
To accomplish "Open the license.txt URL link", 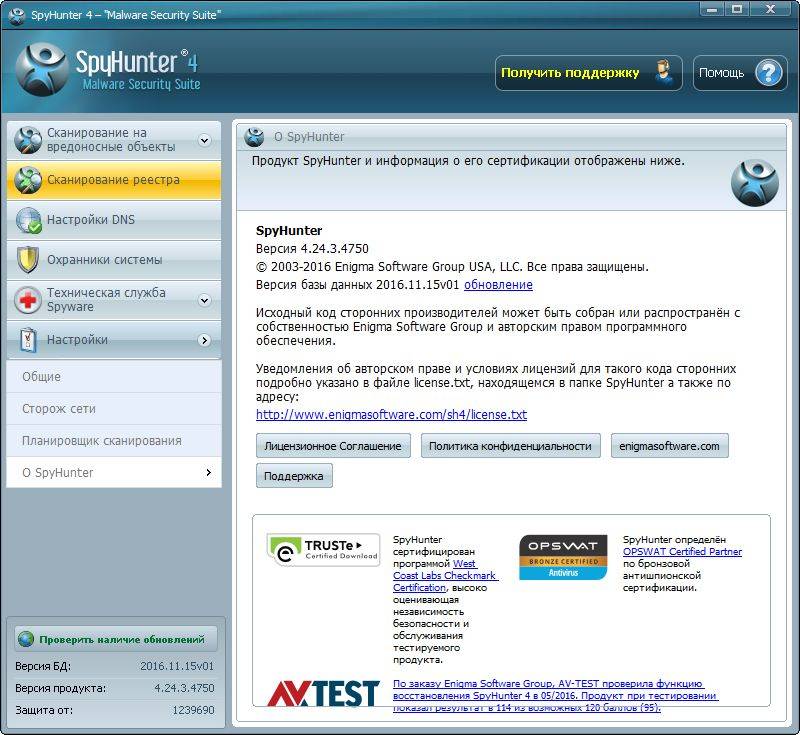I will coord(391,414).
